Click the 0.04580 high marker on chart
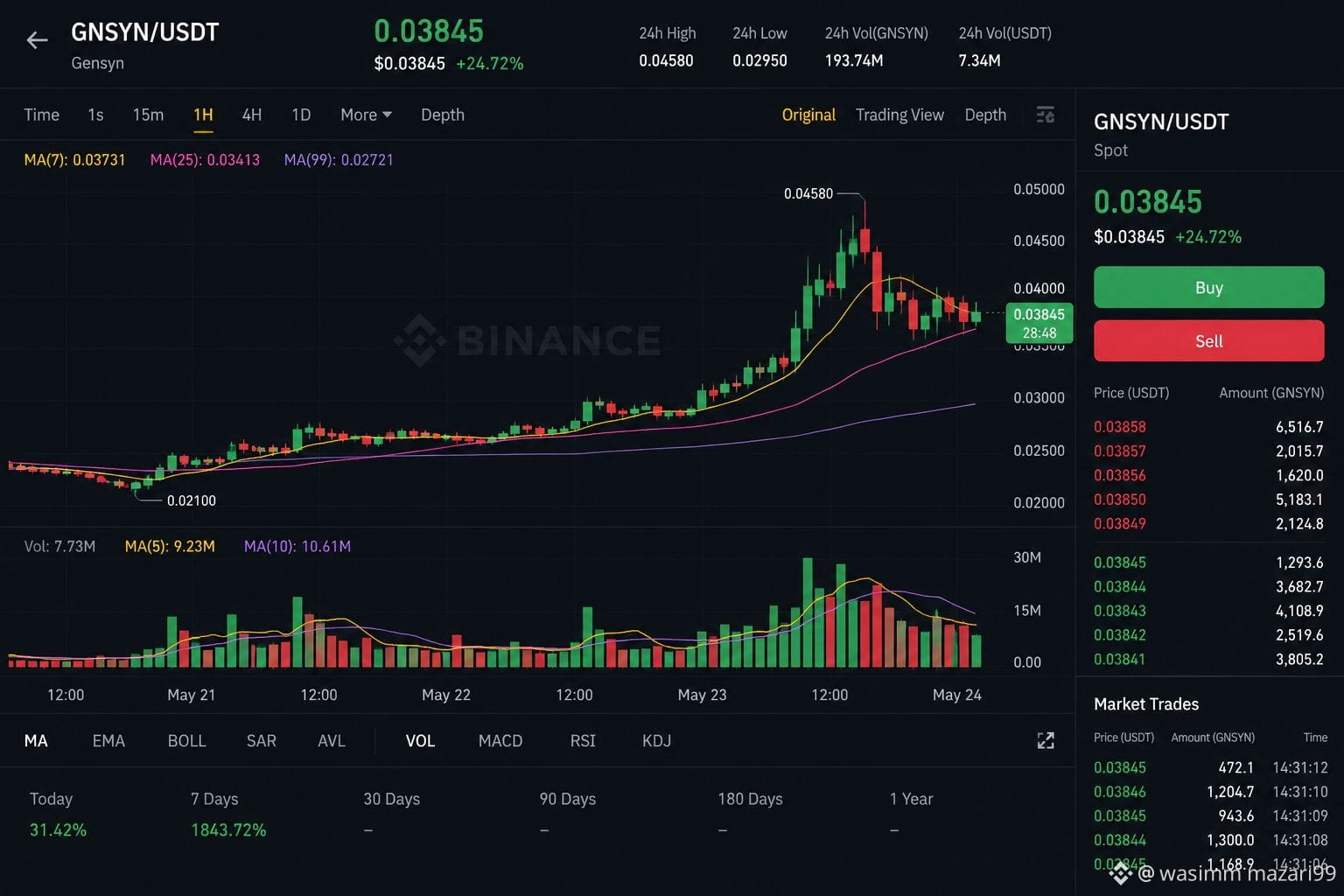This screenshot has width=1344, height=896. click(x=808, y=193)
